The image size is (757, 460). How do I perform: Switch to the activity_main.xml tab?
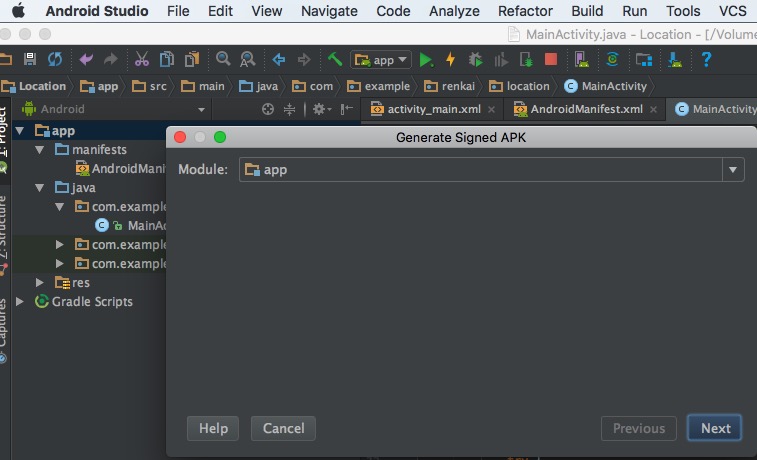tap(434, 109)
